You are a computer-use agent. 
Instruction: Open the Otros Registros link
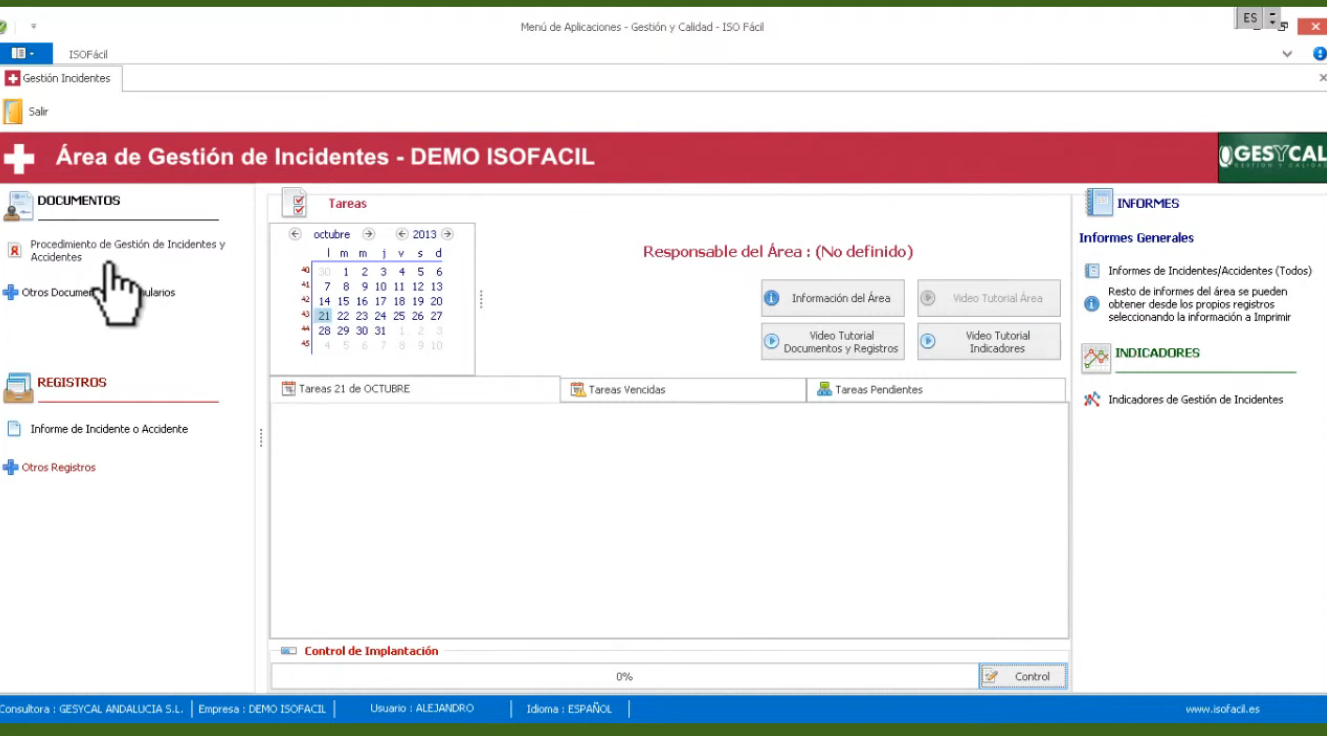(x=59, y=467)
